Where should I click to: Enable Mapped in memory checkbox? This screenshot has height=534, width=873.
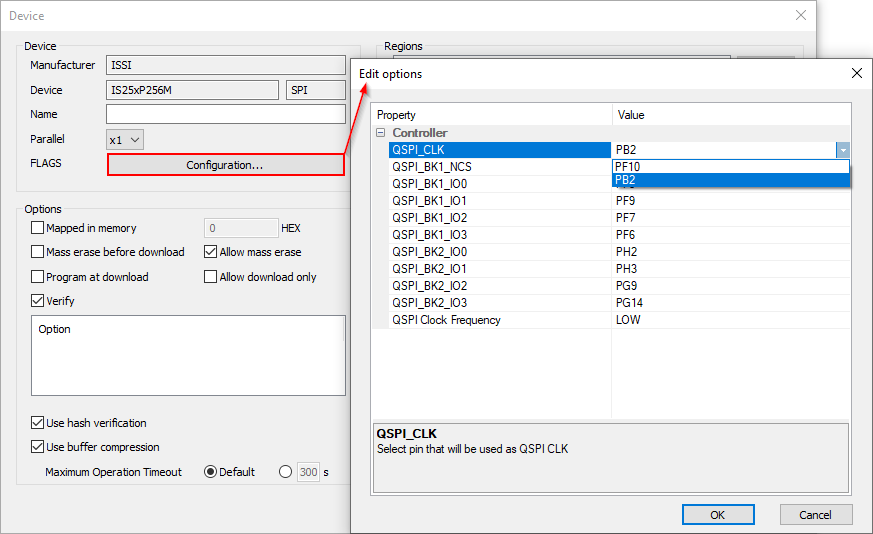pyautogui.click(x=38, y=228)
